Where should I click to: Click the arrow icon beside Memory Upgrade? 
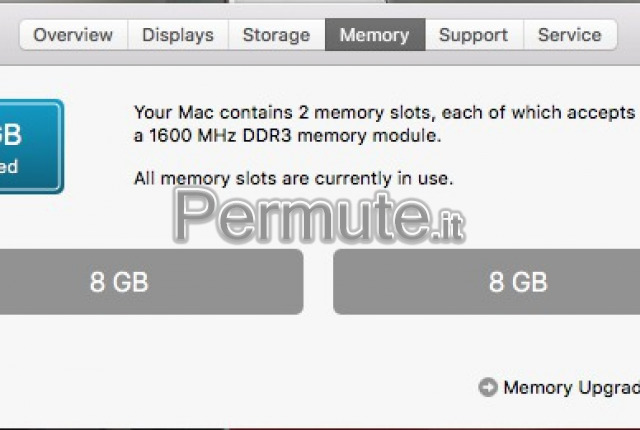pyautogui.click(x=488, y=387)
